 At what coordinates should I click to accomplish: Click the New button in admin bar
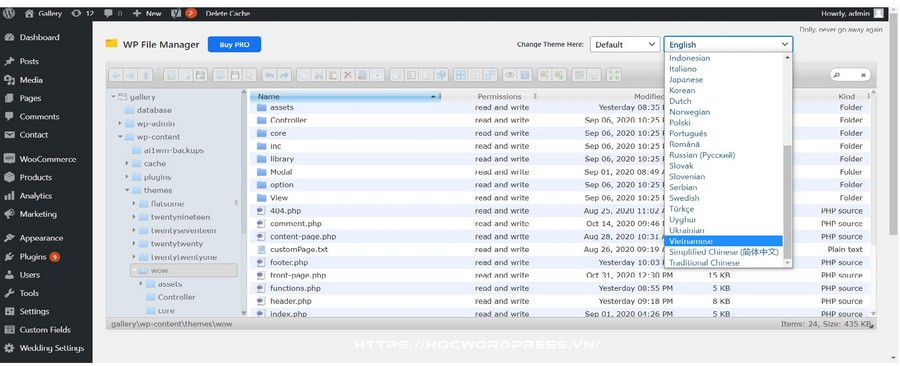[x=147, y=13]
